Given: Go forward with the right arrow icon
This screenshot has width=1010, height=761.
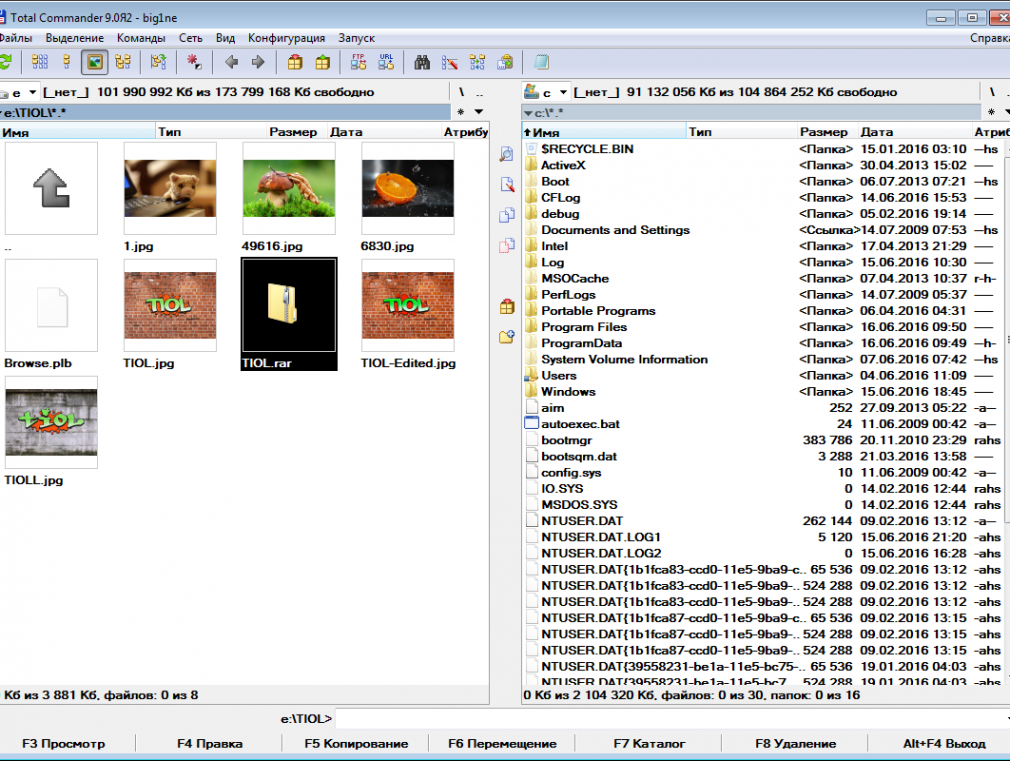Looking at the screenshot, I should click(258, 62).
